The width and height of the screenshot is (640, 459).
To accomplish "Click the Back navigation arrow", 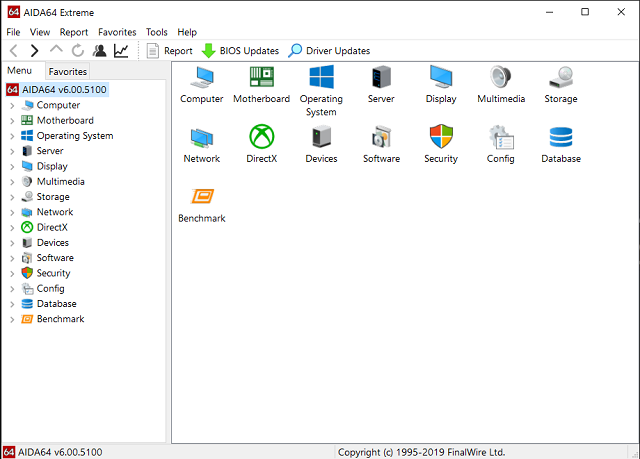I will pos(13,51).
